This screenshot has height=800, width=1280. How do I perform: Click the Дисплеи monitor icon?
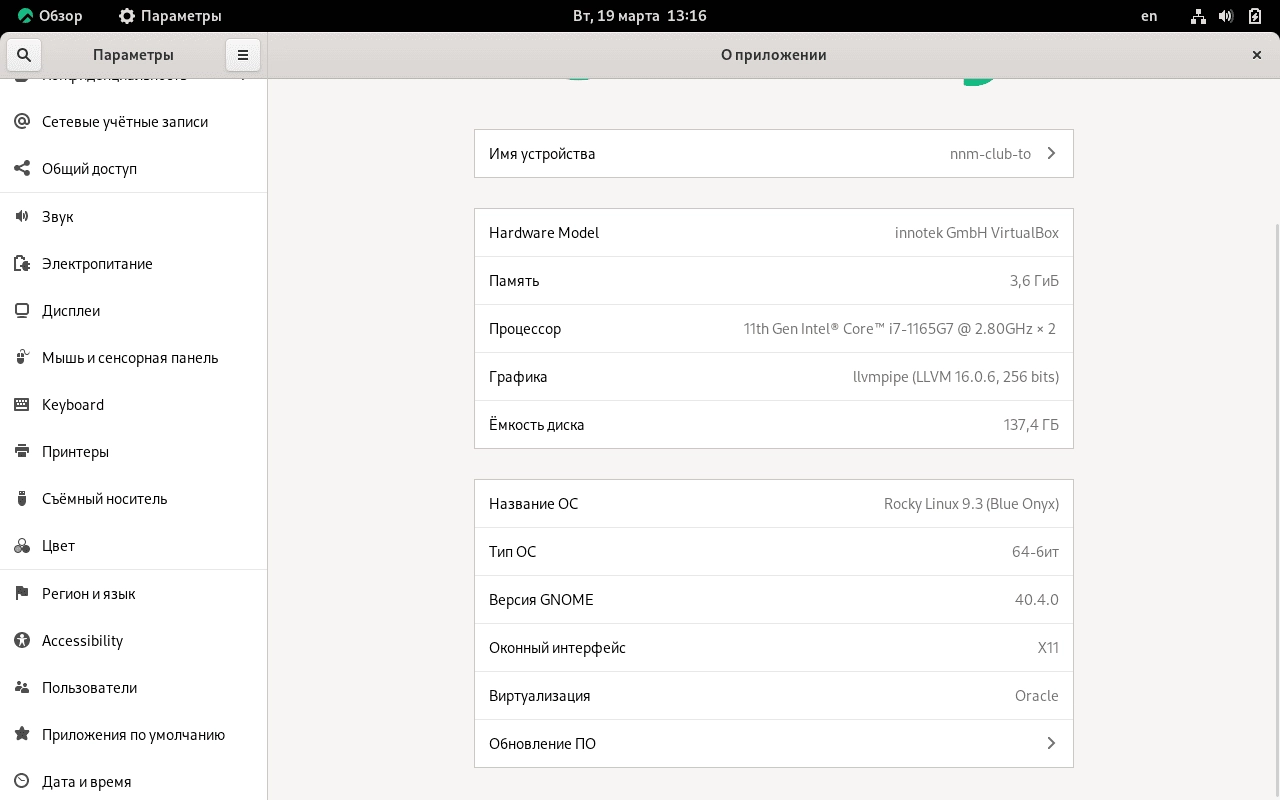(22, 310)
